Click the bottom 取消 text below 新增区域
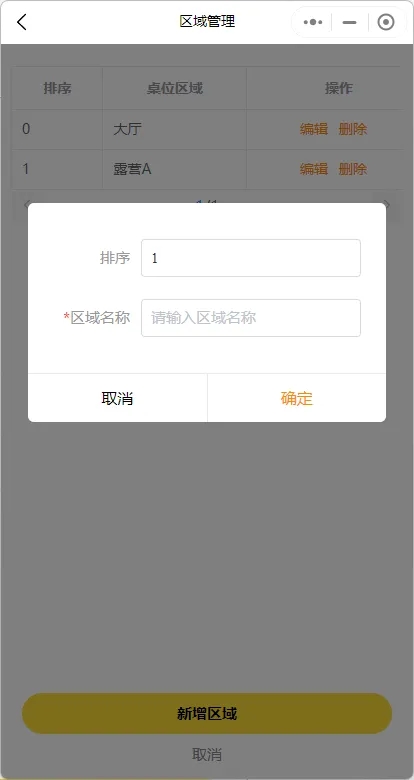The image size is (414, 780). pyautogui.click(x=207, y=755)
